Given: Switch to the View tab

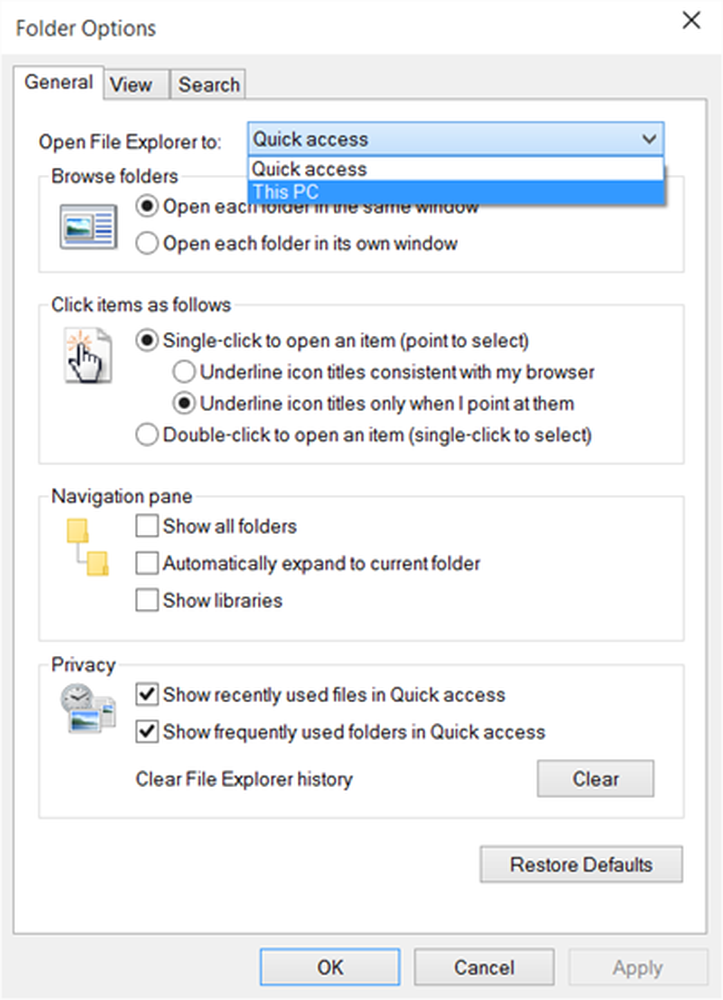Looking at the screenshot, I should 131,85.
